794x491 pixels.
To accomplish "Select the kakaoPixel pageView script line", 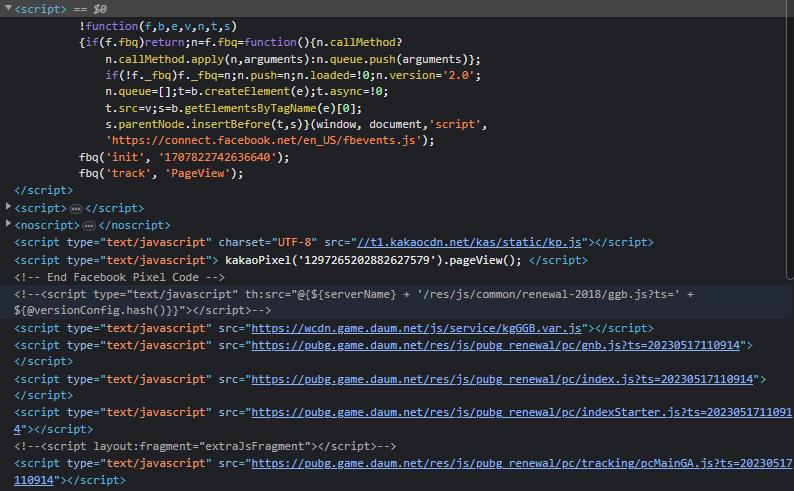I will pyautogui.click(x=301, y=260).
